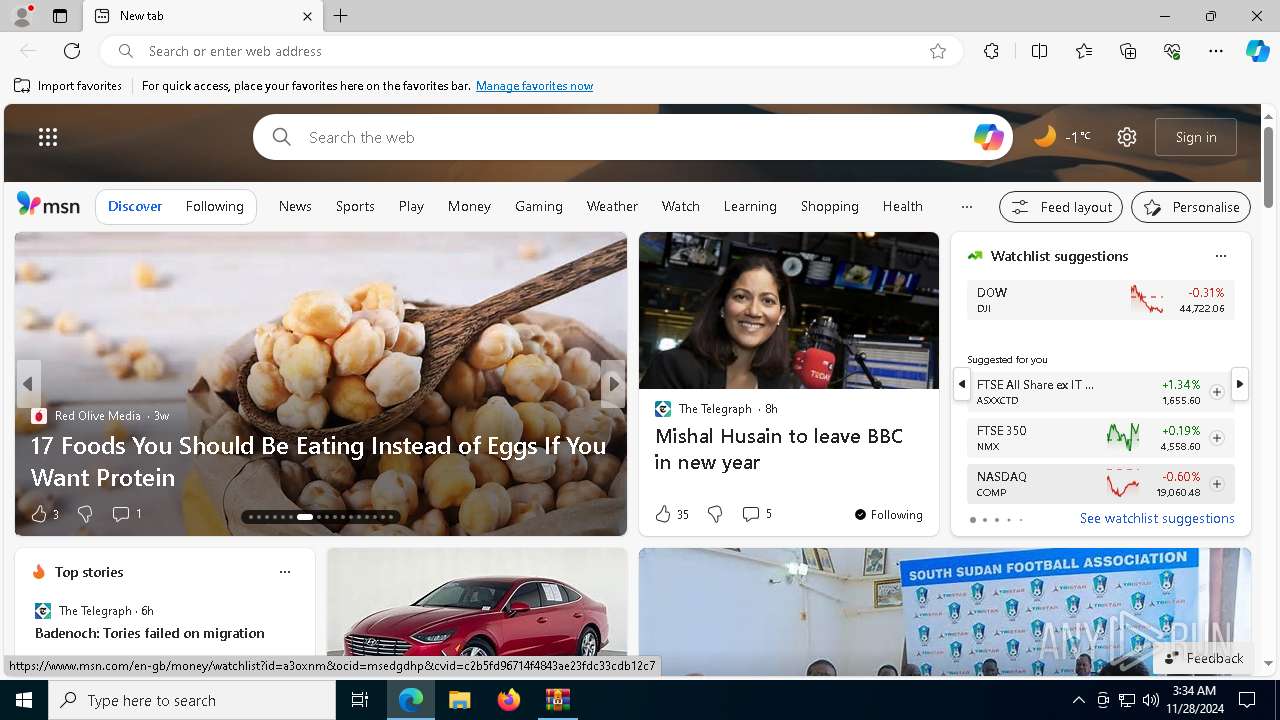
Task: Click Copilot icon in web search box
Action: tap(988, 137)
